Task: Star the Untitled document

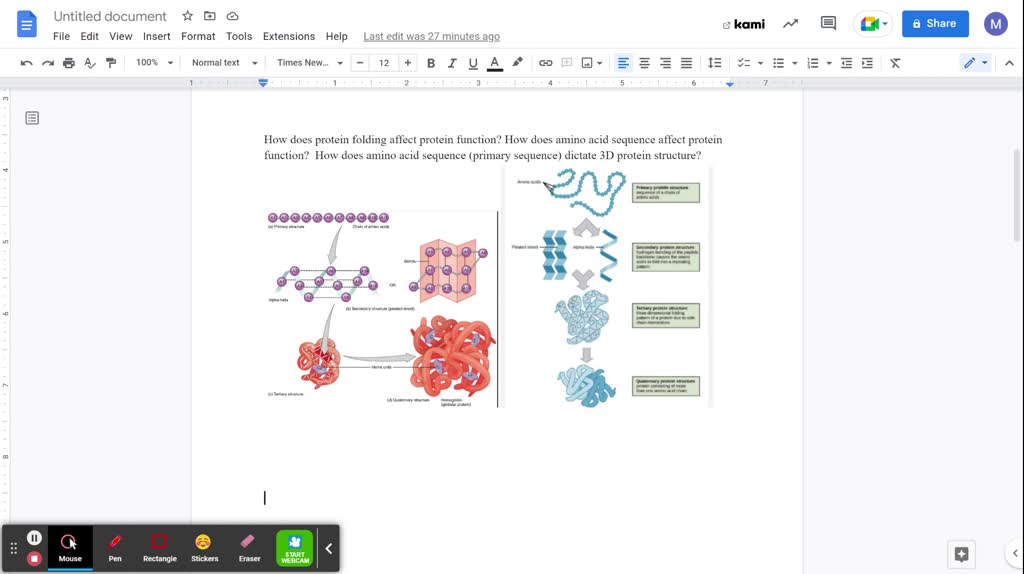Action: [187, 17]
